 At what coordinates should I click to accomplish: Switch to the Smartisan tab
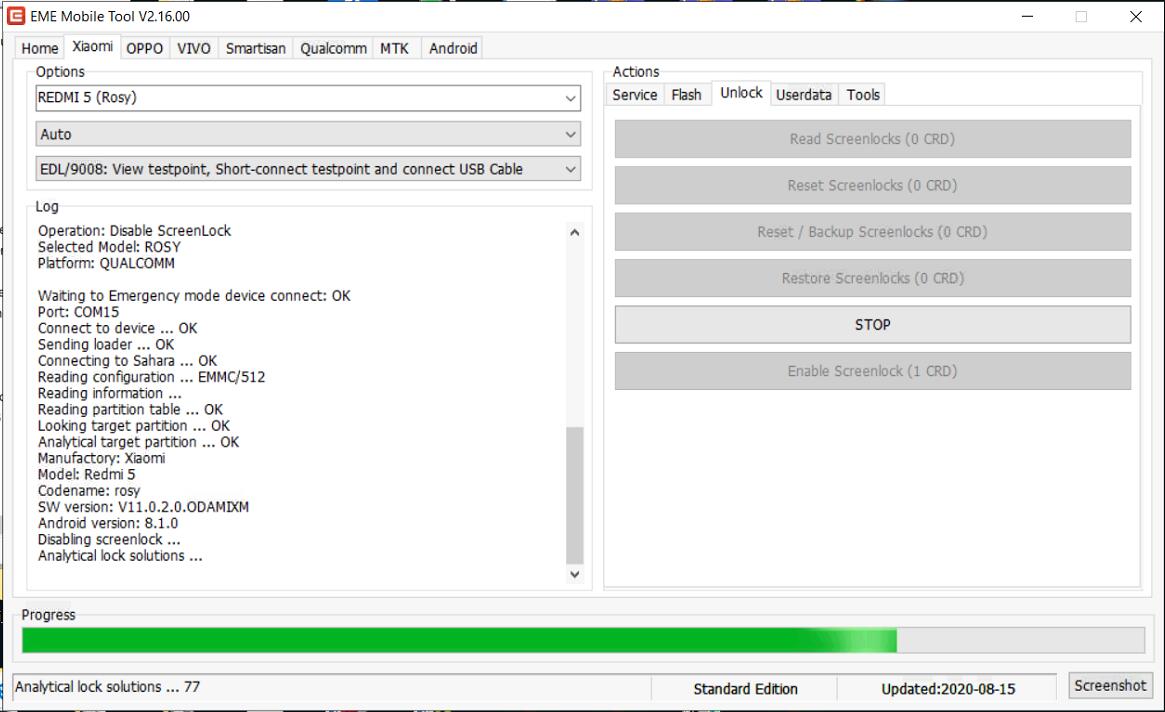tap(256, 48)
